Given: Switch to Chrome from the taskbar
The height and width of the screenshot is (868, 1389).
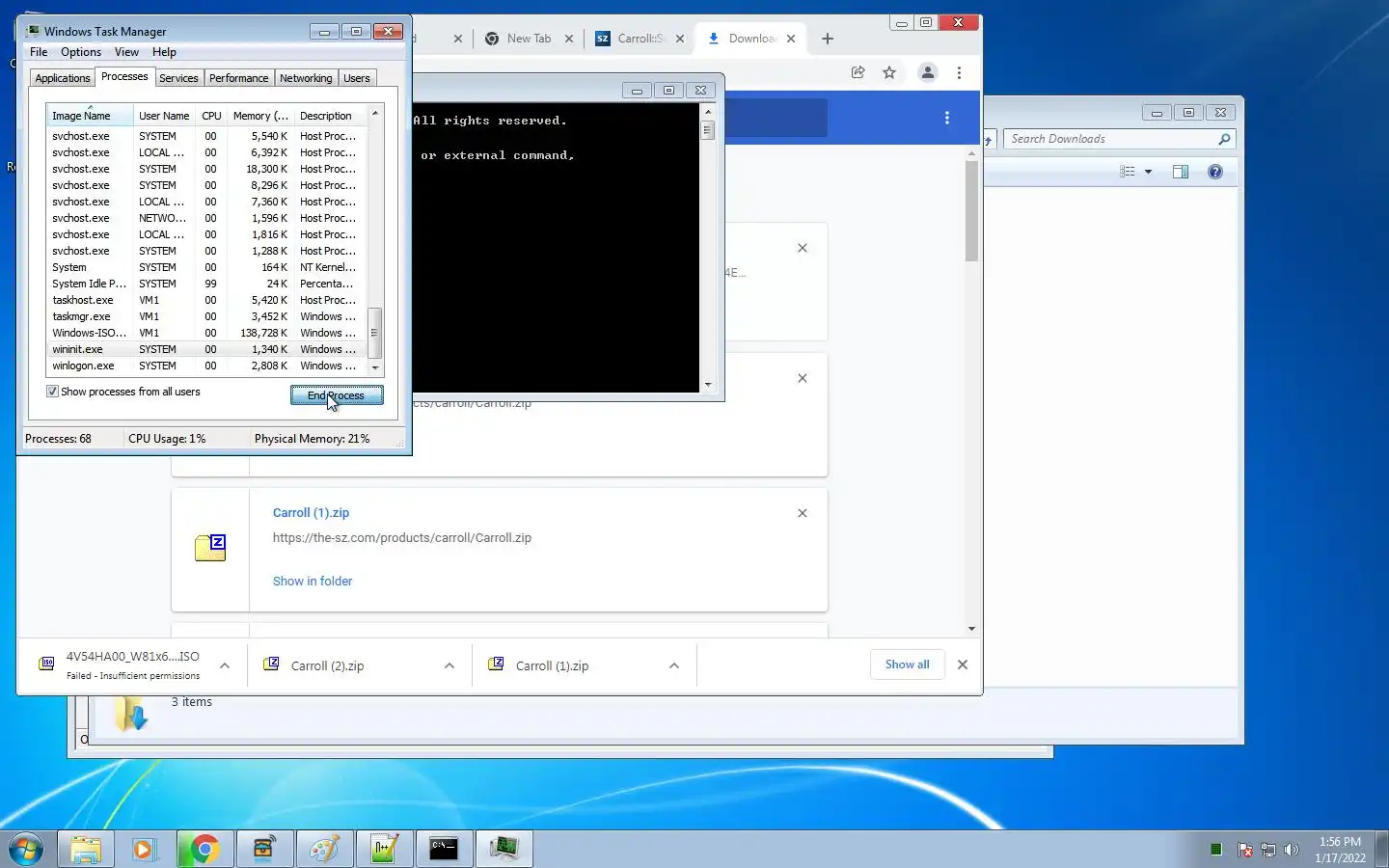Looking at the screenshot, I should (x=204, y=850).
